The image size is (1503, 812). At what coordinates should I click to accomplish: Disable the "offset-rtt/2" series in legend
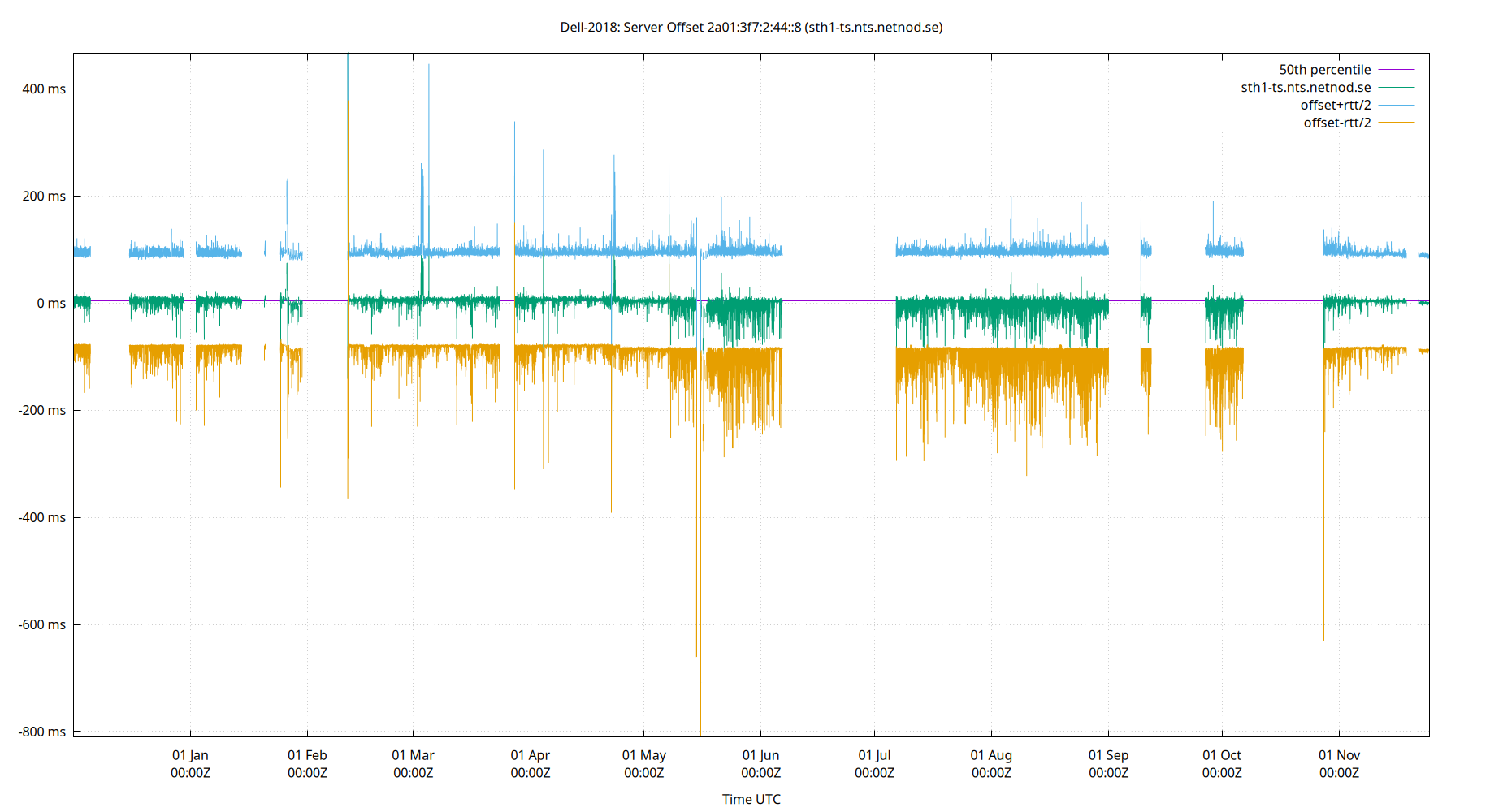pyautogui.click(x=1336, y=123)
